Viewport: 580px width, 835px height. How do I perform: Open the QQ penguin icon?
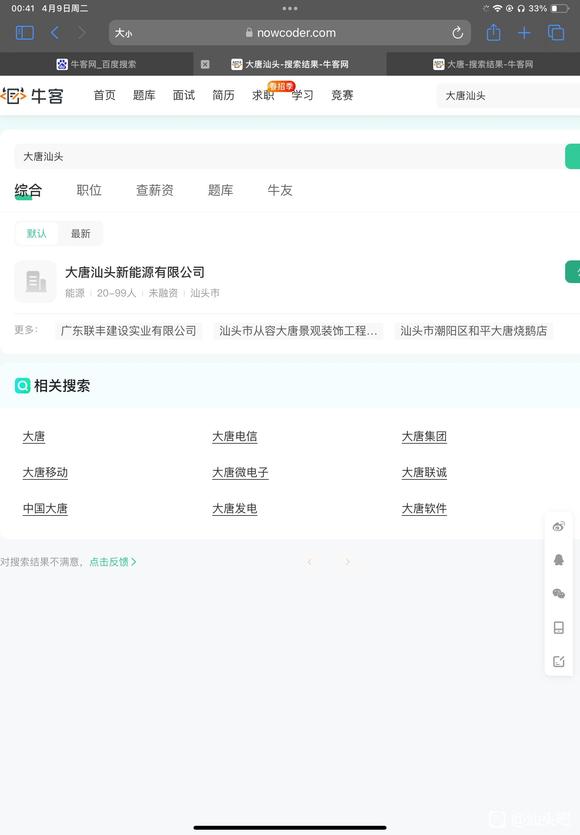[559, 560]
